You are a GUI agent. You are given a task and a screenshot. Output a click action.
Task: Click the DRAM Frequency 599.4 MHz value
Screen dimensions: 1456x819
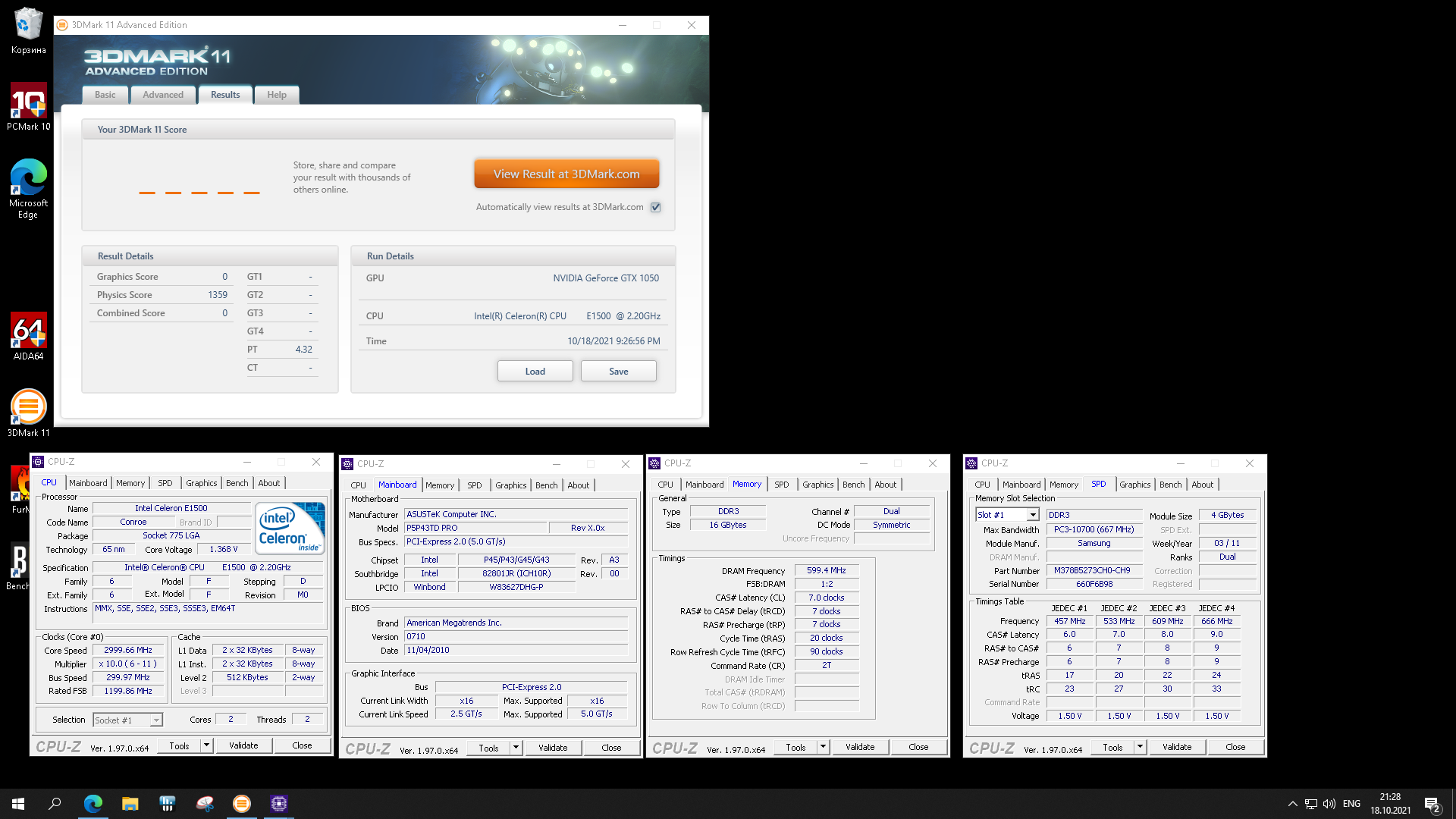click(x=827, y=570)
